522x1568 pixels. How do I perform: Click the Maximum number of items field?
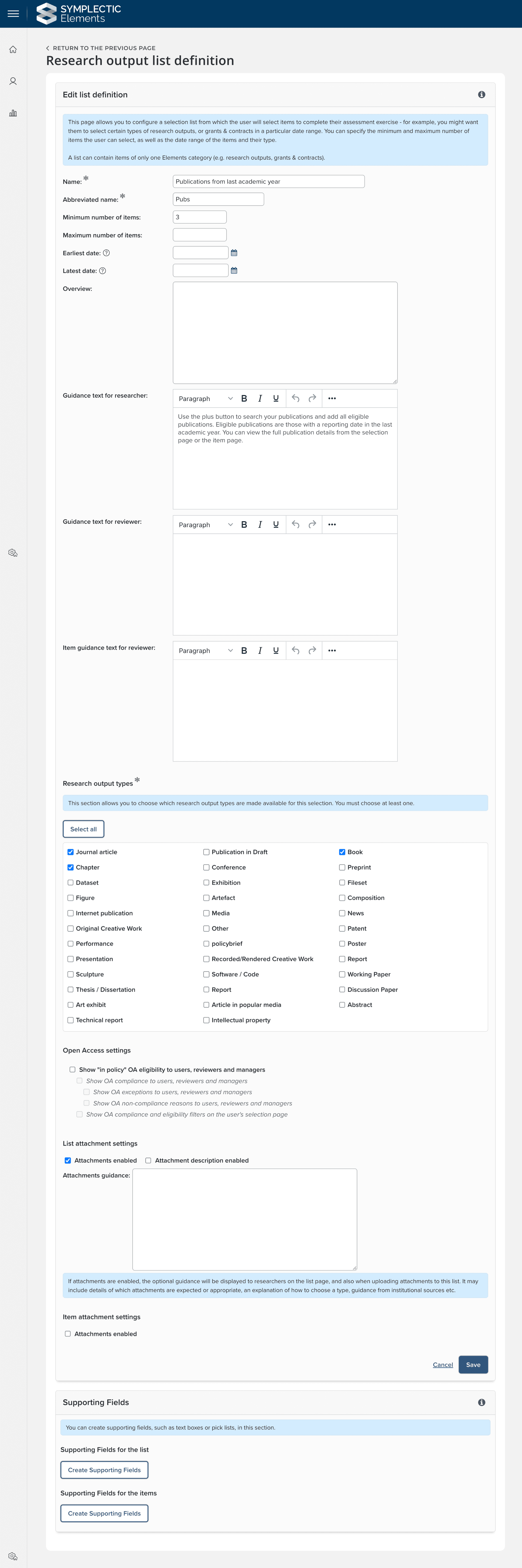(200, 235)
